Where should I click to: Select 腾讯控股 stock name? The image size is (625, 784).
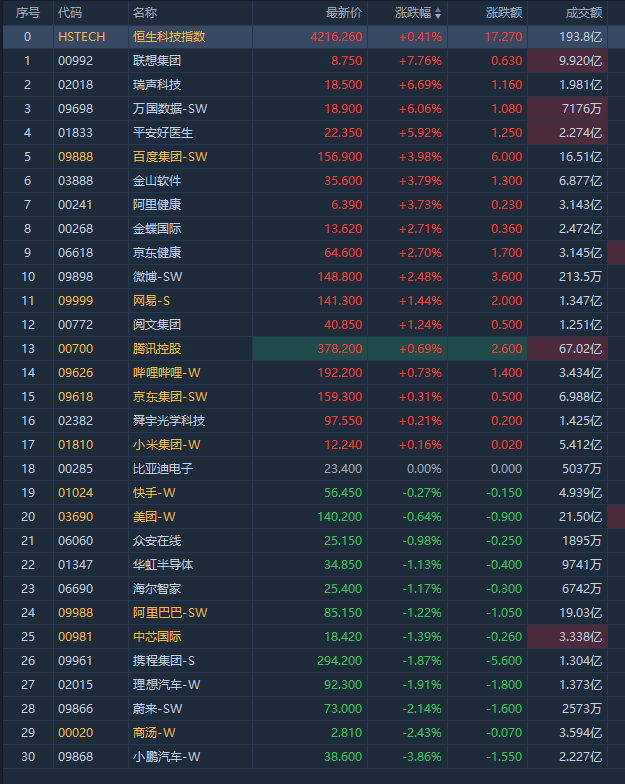pyautogui.click(x=157, y=348)
